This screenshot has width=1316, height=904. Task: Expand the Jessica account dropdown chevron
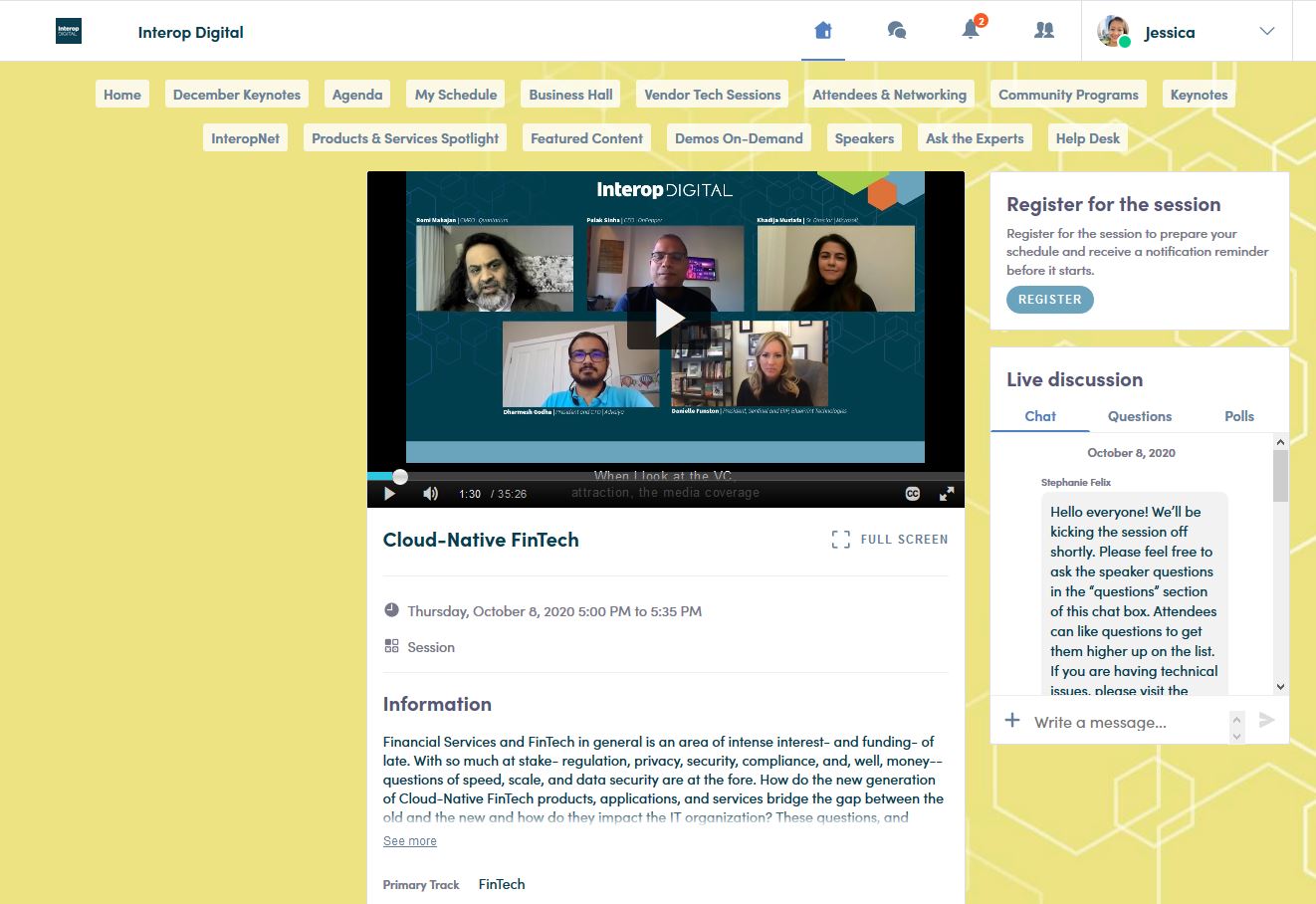(1267, 31)
